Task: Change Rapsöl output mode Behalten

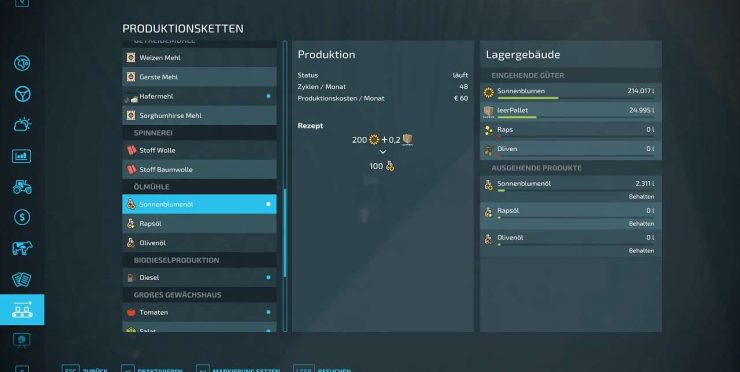Action: pyautogui.click(x=641, y=224)
